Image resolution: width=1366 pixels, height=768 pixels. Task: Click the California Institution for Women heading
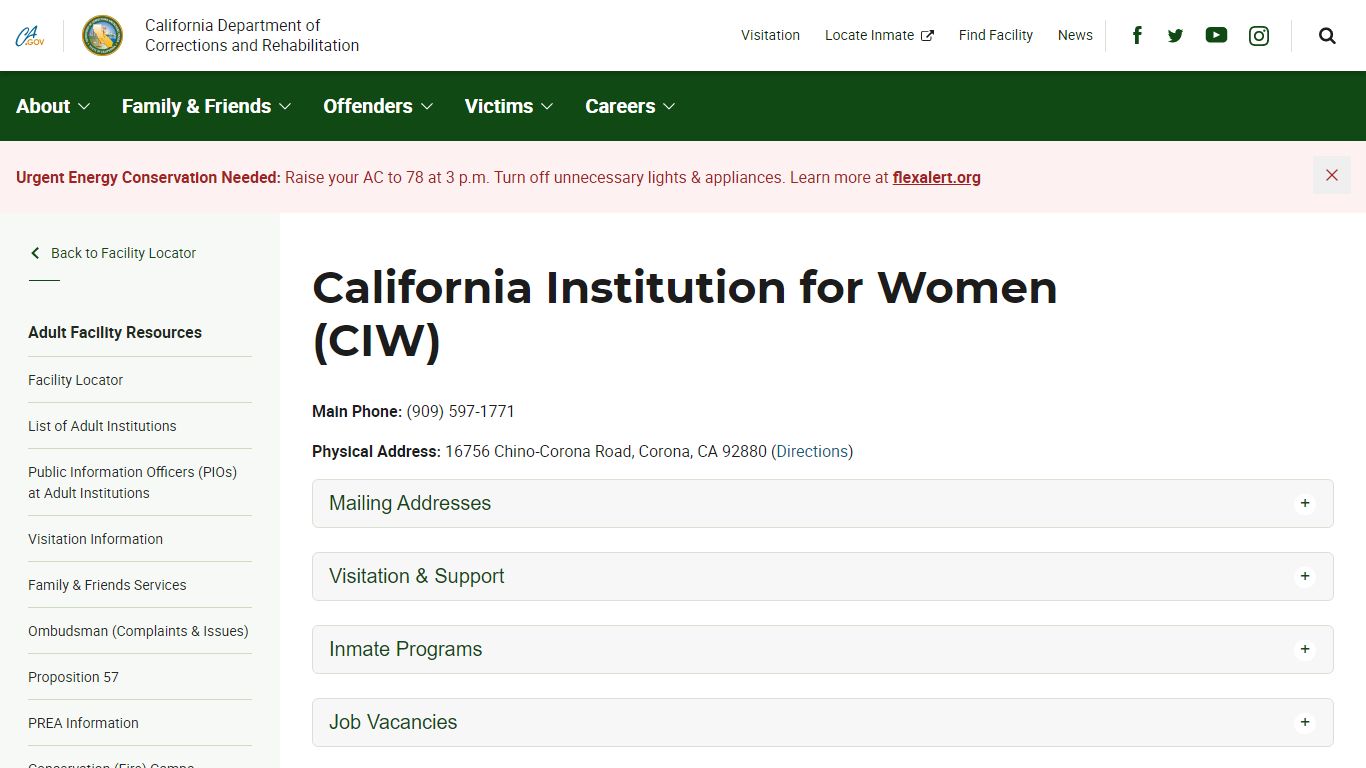685,314
